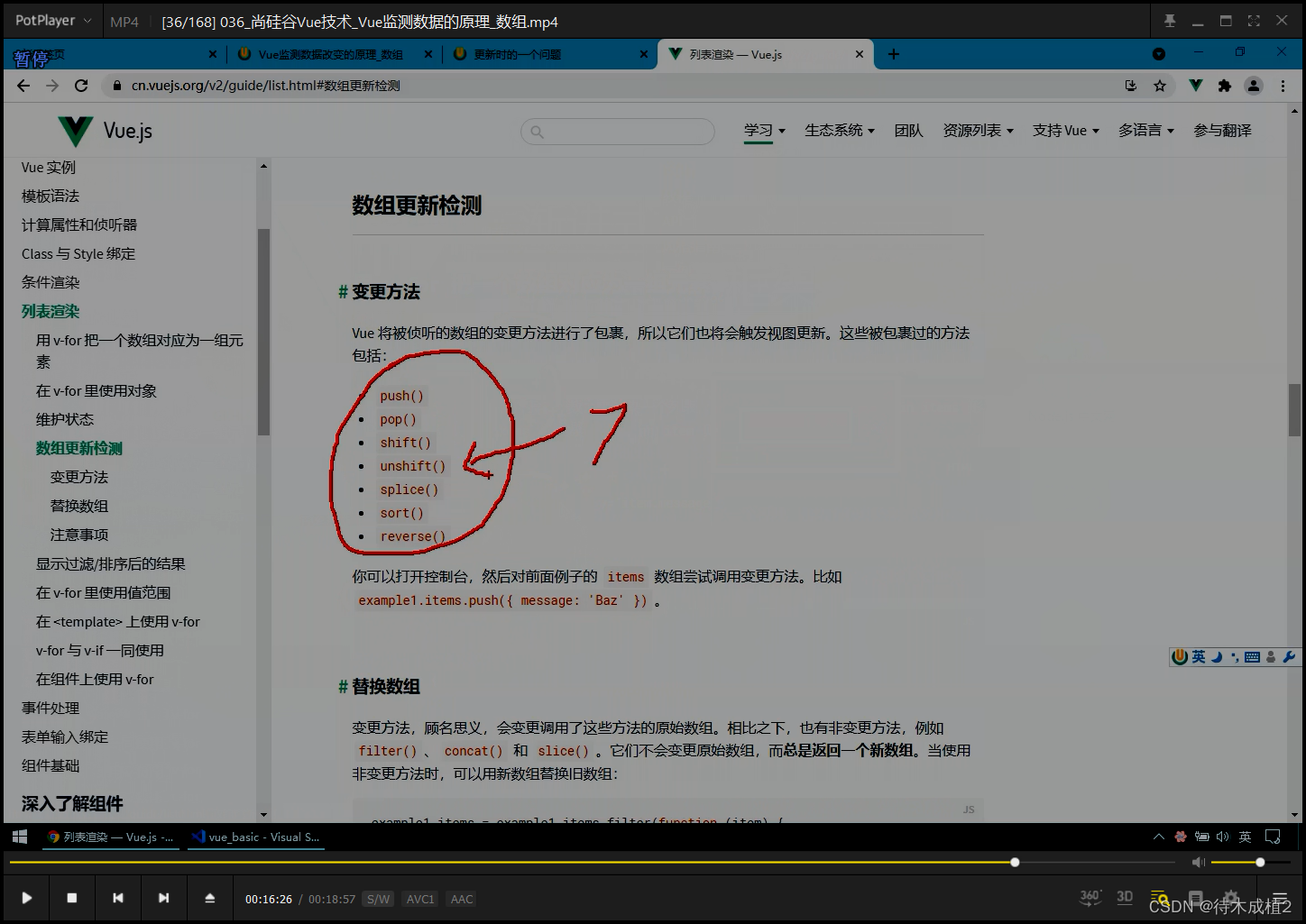Reload the Vue.js docs page

coord(81,86)
